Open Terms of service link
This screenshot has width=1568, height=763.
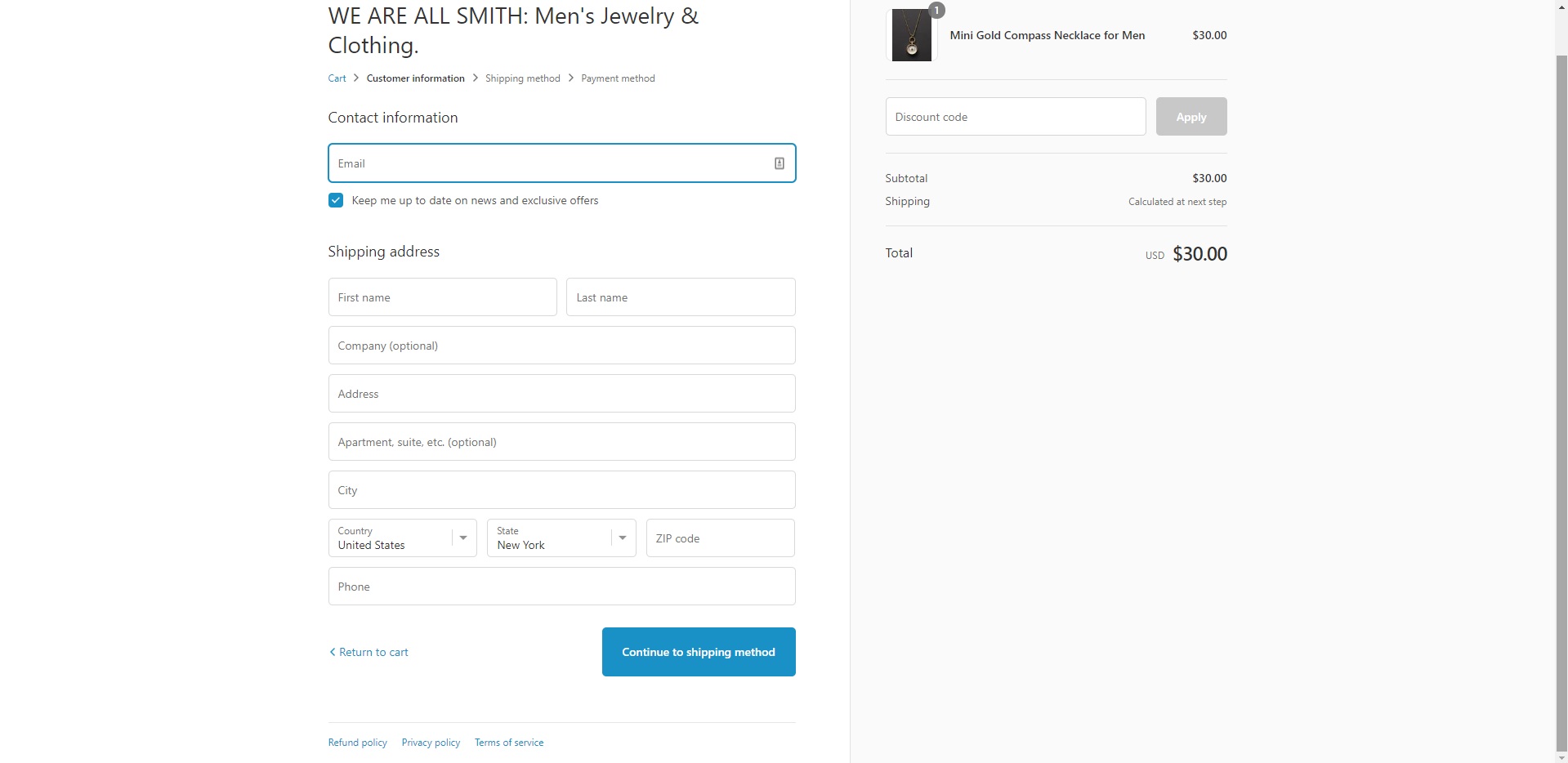[509, 743]
